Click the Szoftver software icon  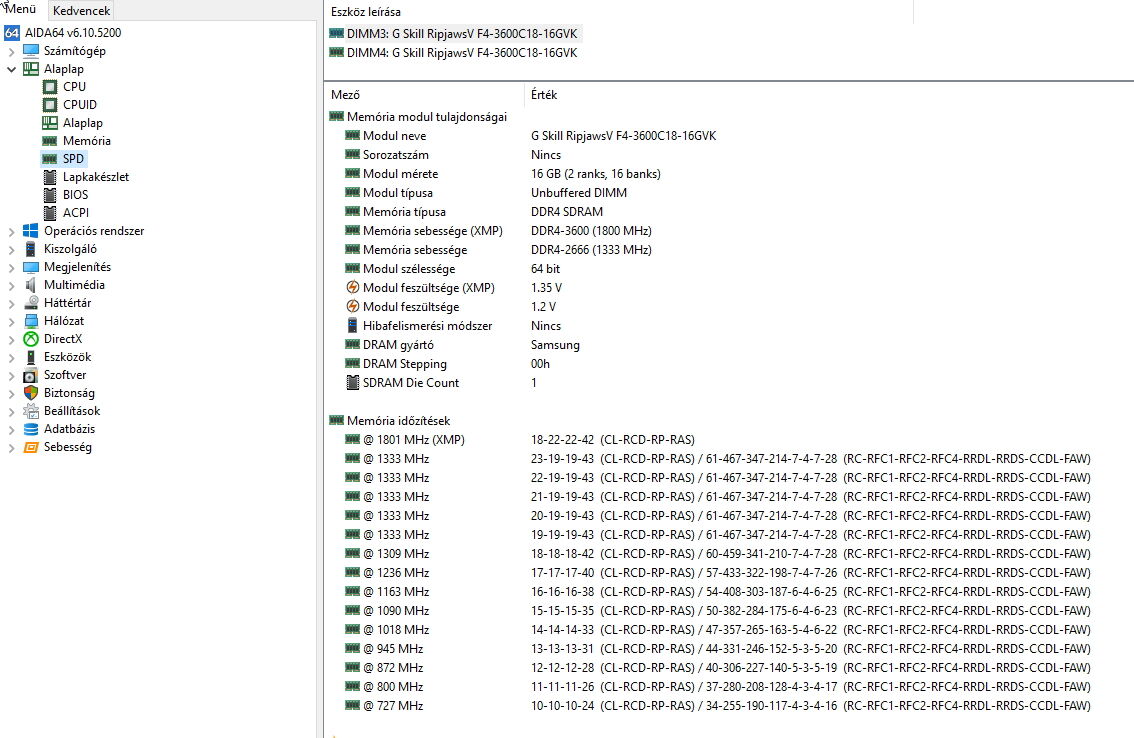[30, 375]
